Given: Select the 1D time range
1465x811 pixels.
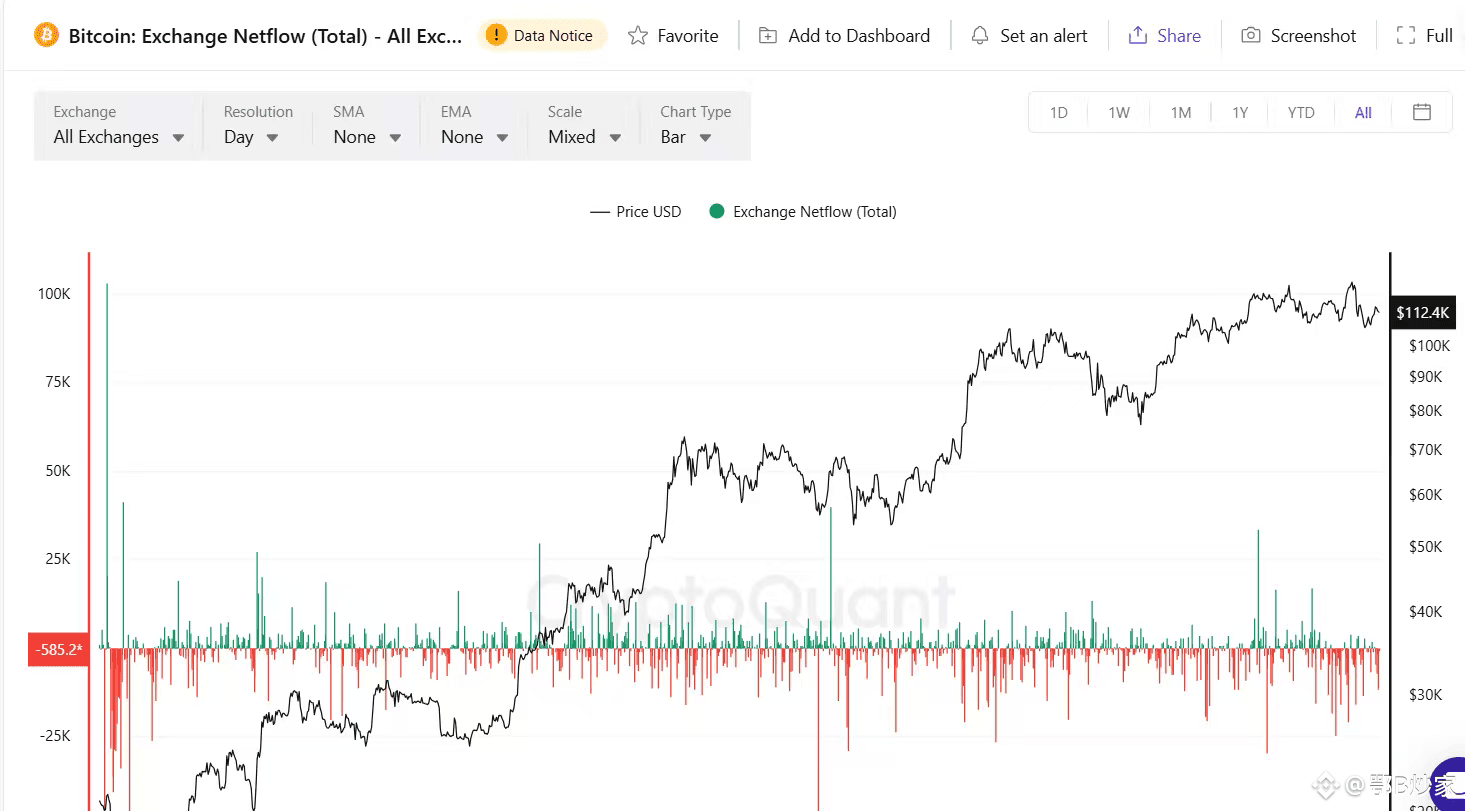Looking at the screenshot, I should [x=1058, y=113].
